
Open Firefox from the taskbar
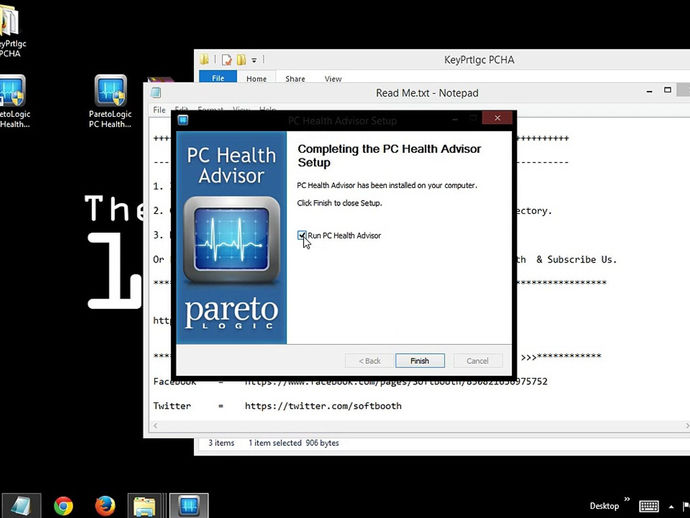point(105,506)
